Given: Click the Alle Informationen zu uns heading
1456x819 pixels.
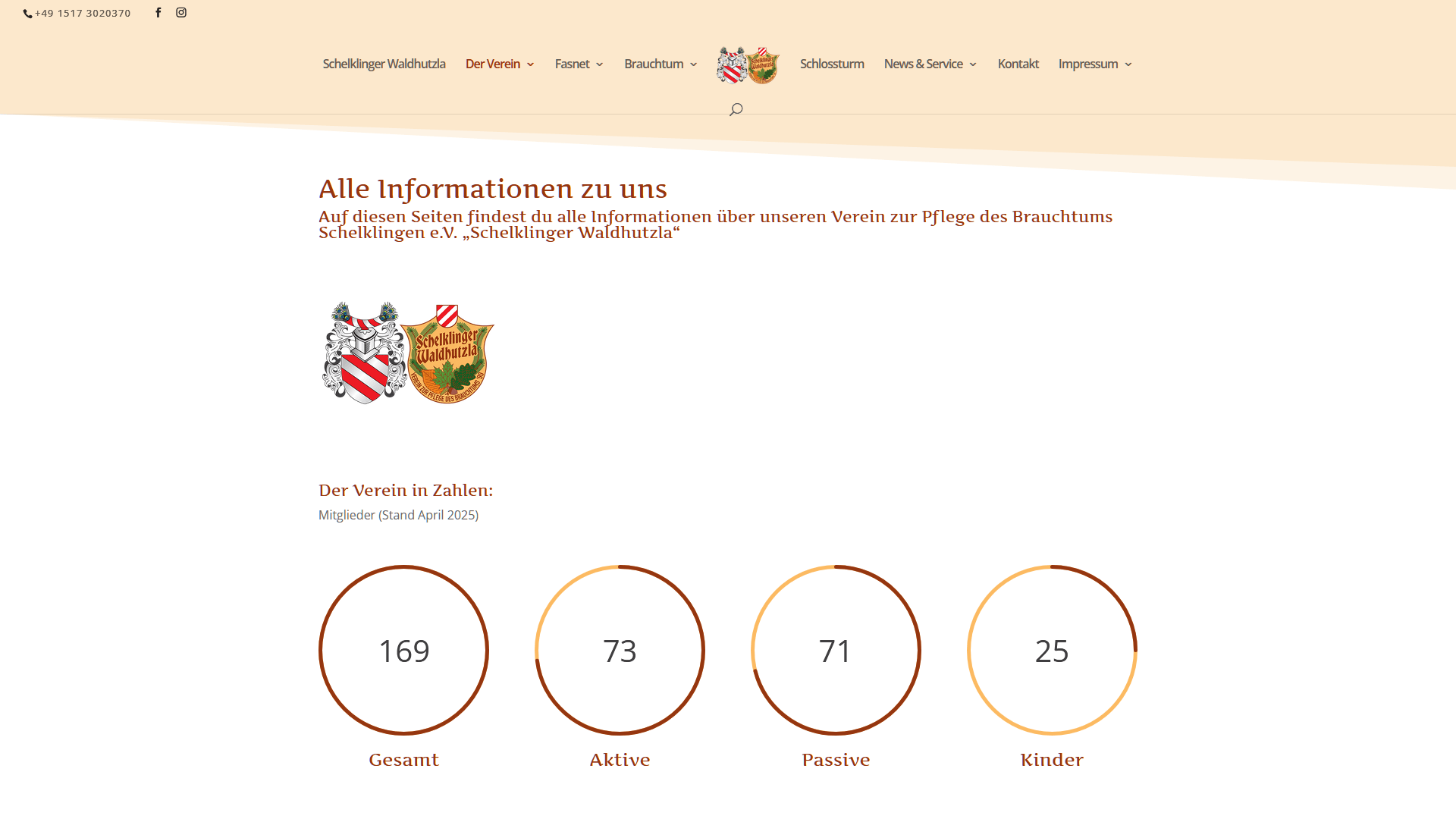Looking at the screenshot, I should coord(493,189).
